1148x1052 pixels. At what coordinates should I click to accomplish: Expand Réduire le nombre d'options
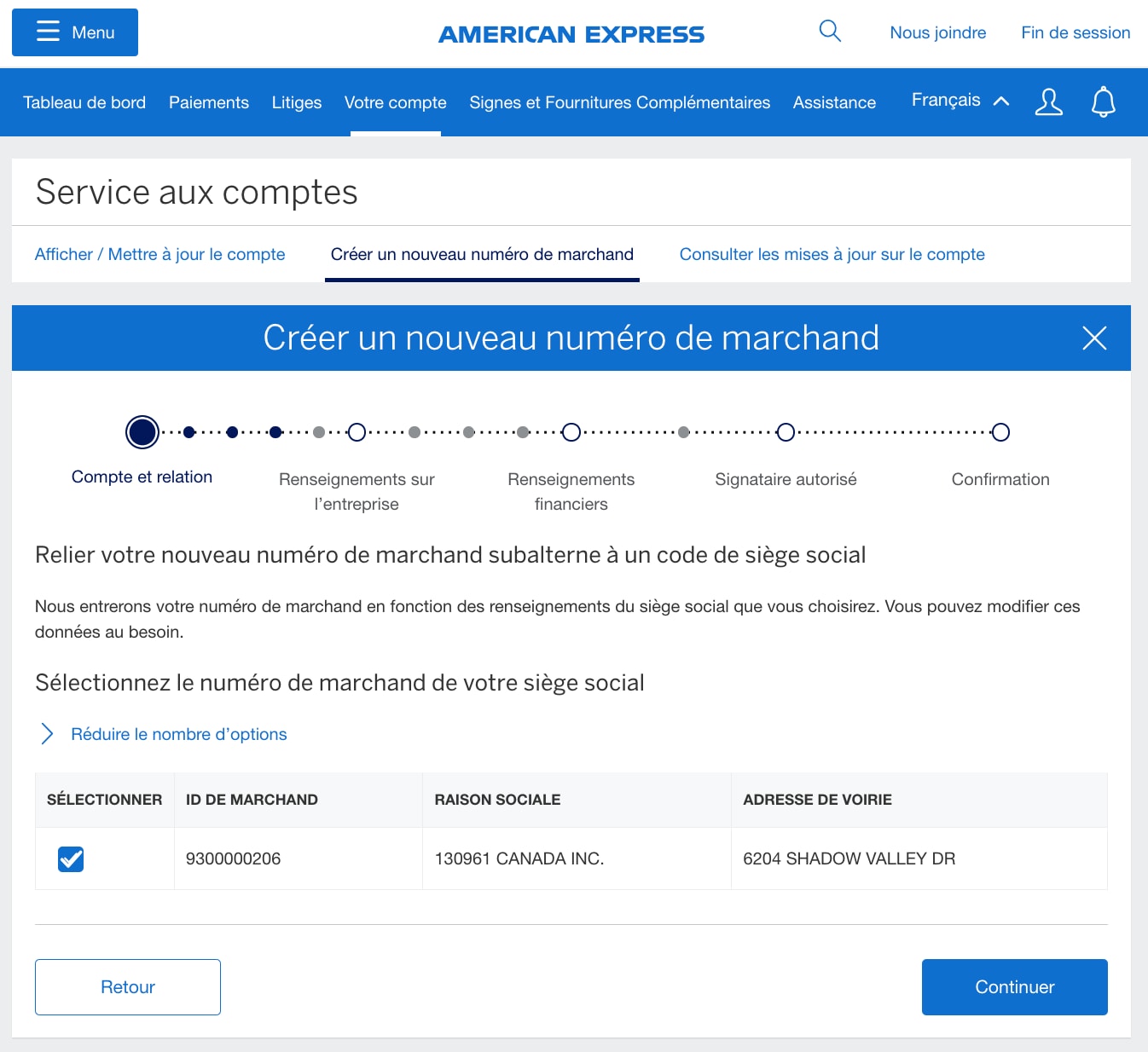point(178,734)
